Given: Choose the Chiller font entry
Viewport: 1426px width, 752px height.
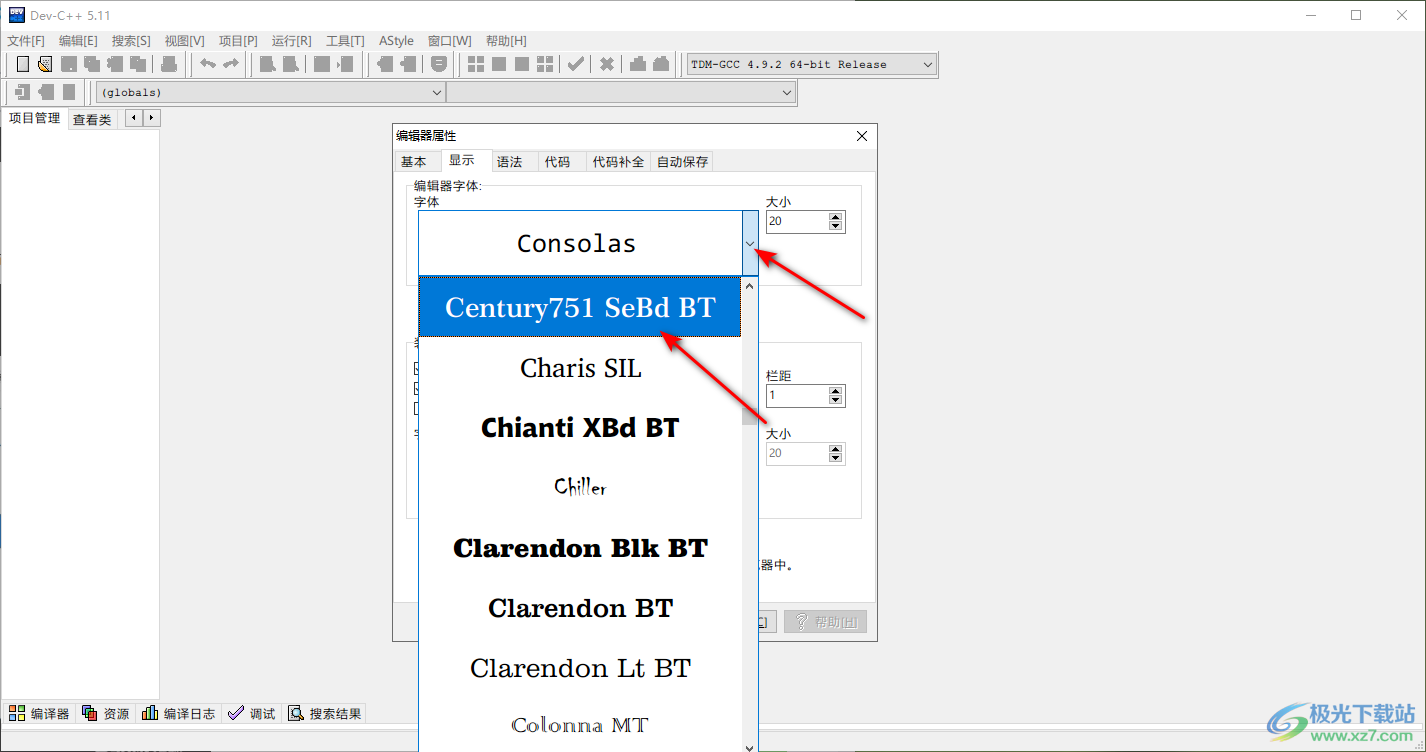Looking at the screenshot, I should [580, 487].
